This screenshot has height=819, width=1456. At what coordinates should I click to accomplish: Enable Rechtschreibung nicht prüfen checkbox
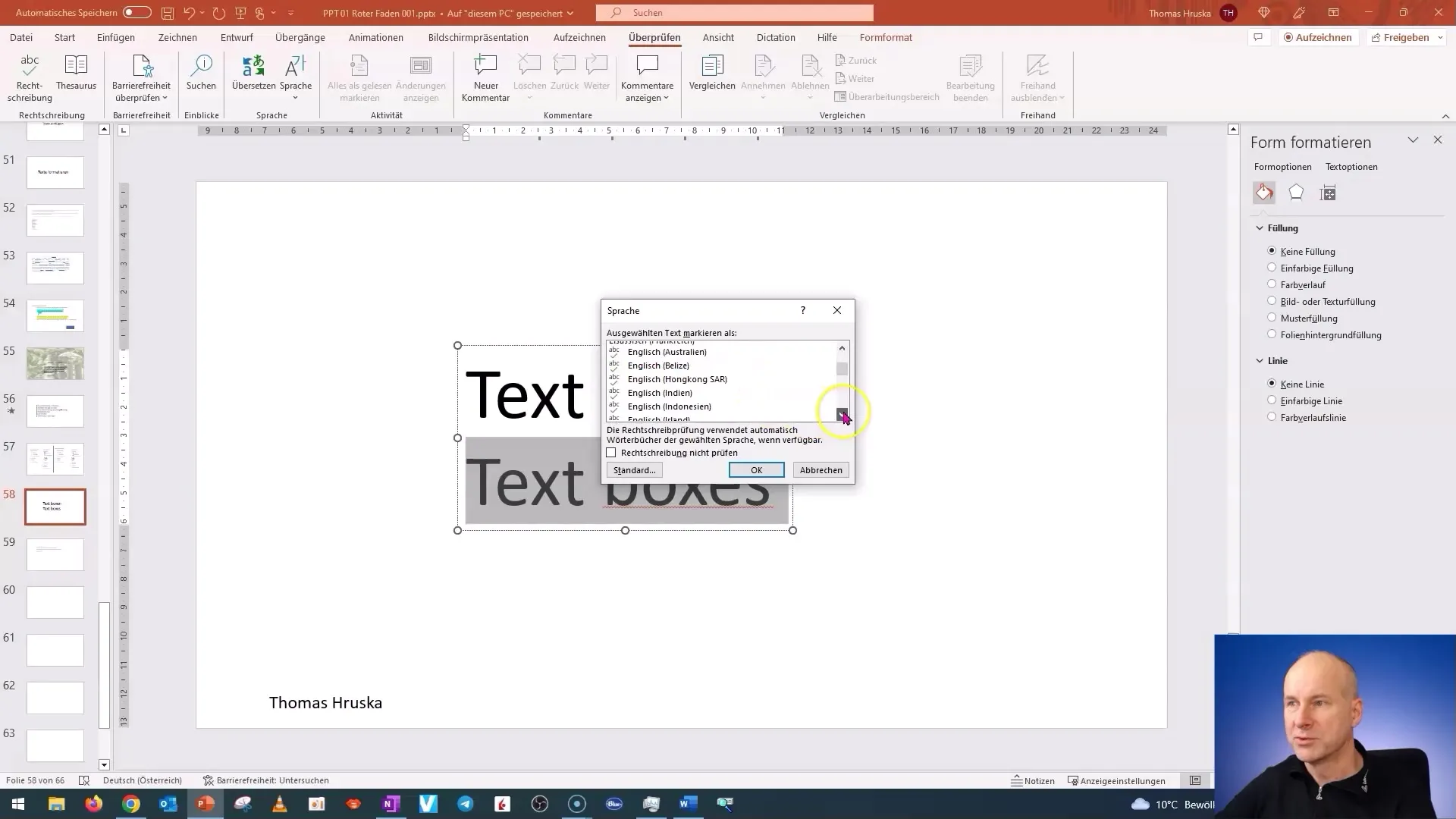611,453
